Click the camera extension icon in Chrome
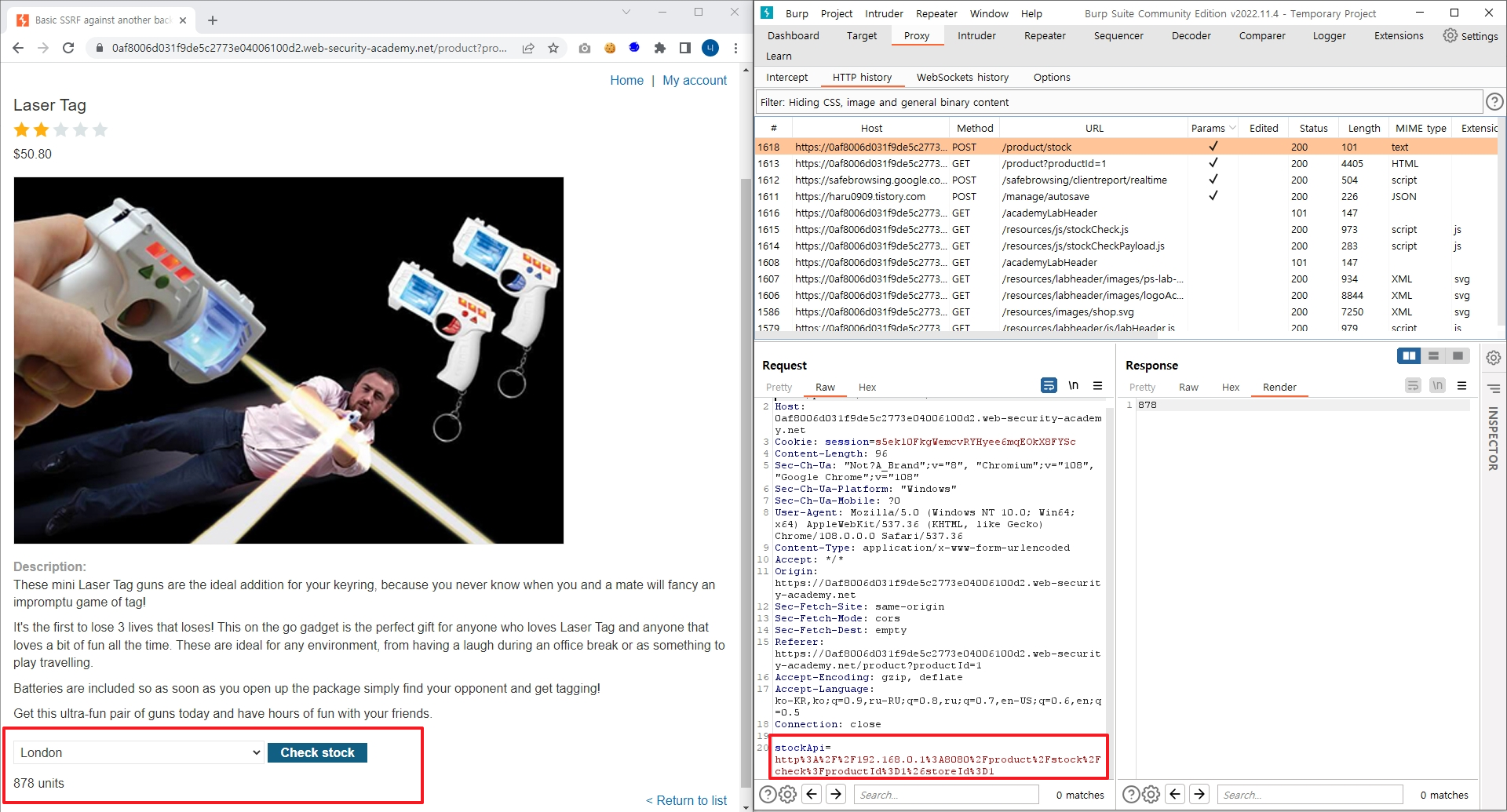Viewport: 1507px width, 812px height. coord(585,48)
